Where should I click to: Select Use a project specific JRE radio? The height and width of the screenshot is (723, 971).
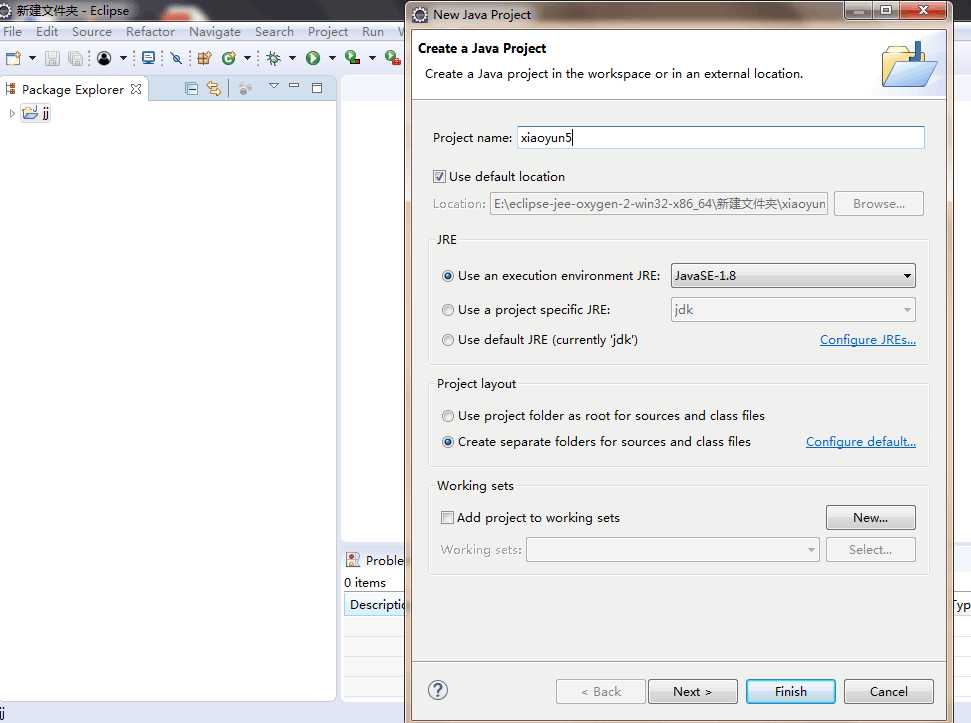[x=448, y=310]
